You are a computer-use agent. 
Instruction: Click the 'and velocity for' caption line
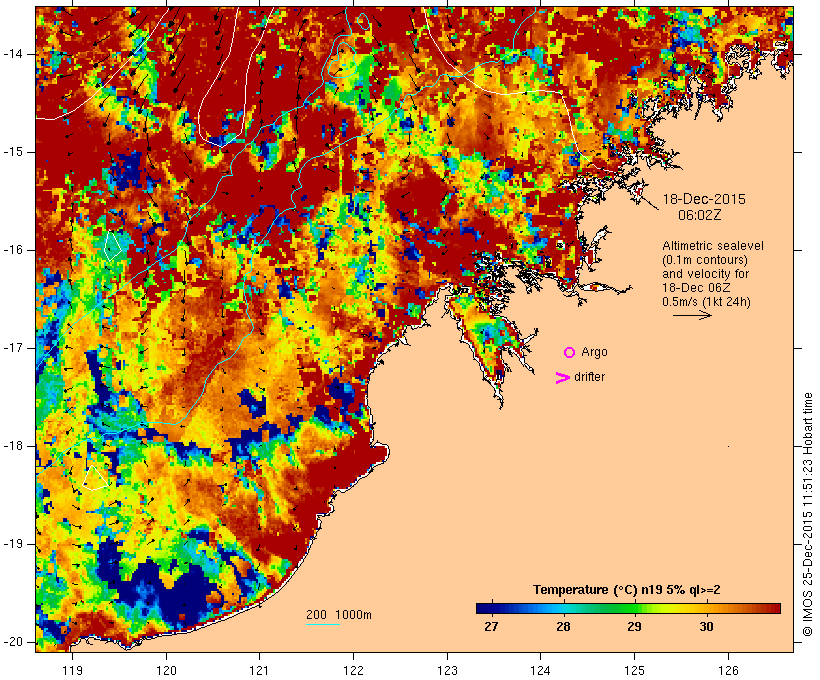point(705,274)
